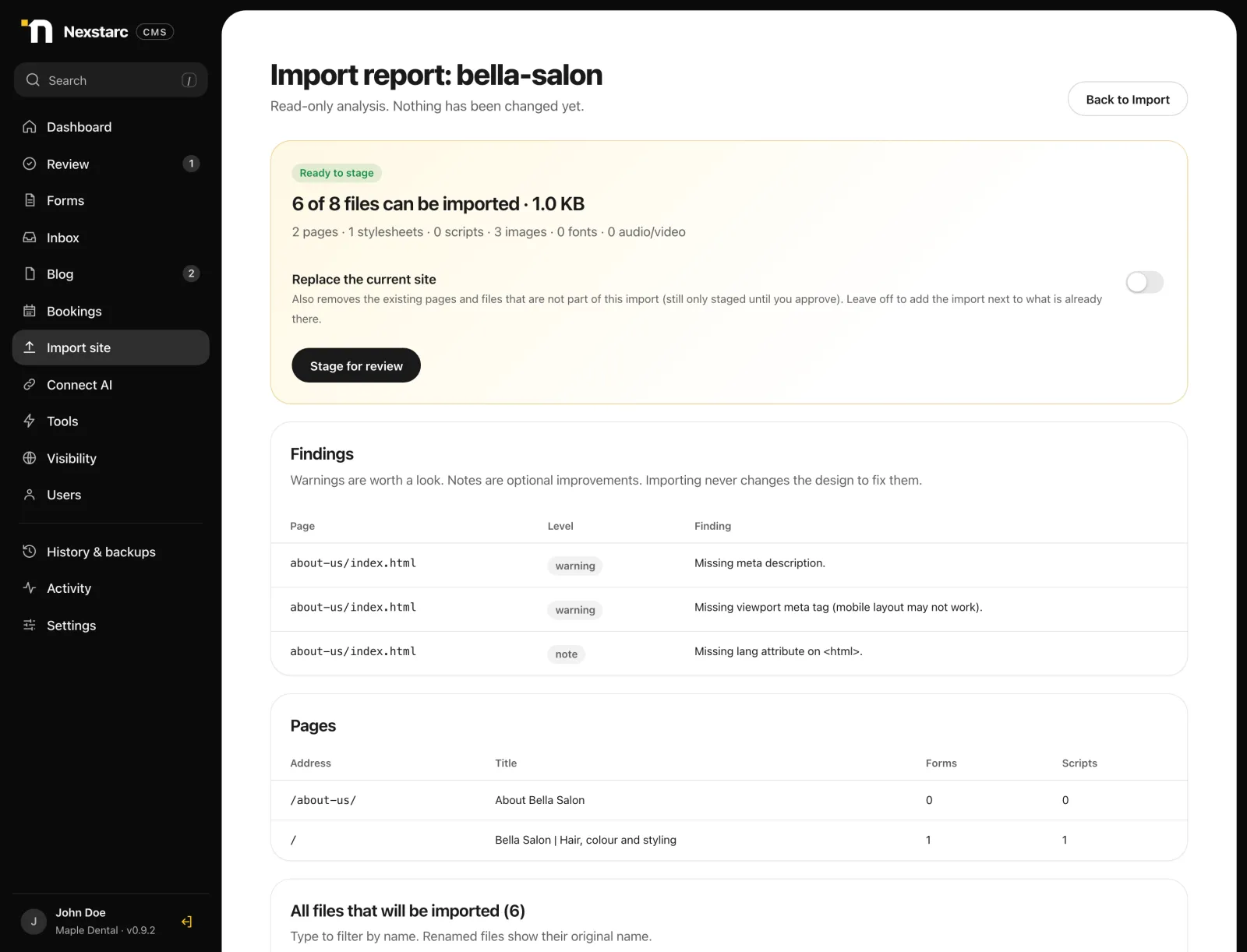The image size is (1247, 952).
Task: Click the Forms document icon
Action: click(x=30, y=200)
